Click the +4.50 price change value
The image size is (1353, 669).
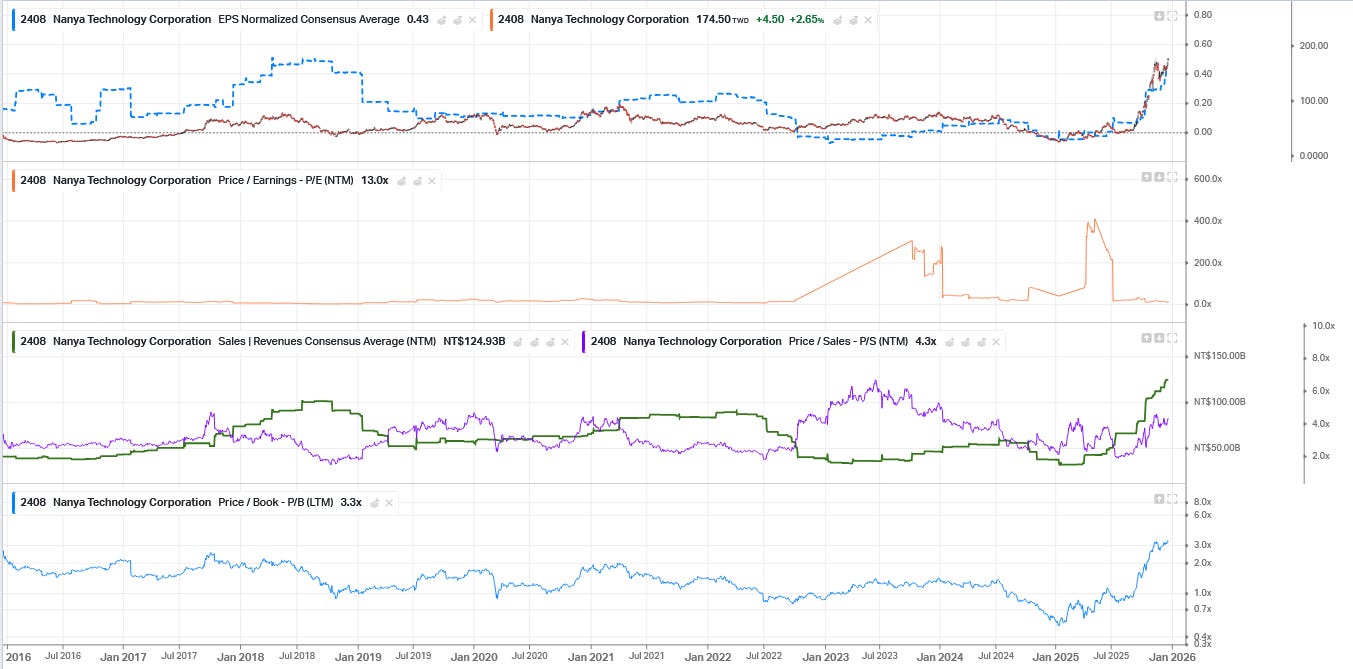[770, 19]
